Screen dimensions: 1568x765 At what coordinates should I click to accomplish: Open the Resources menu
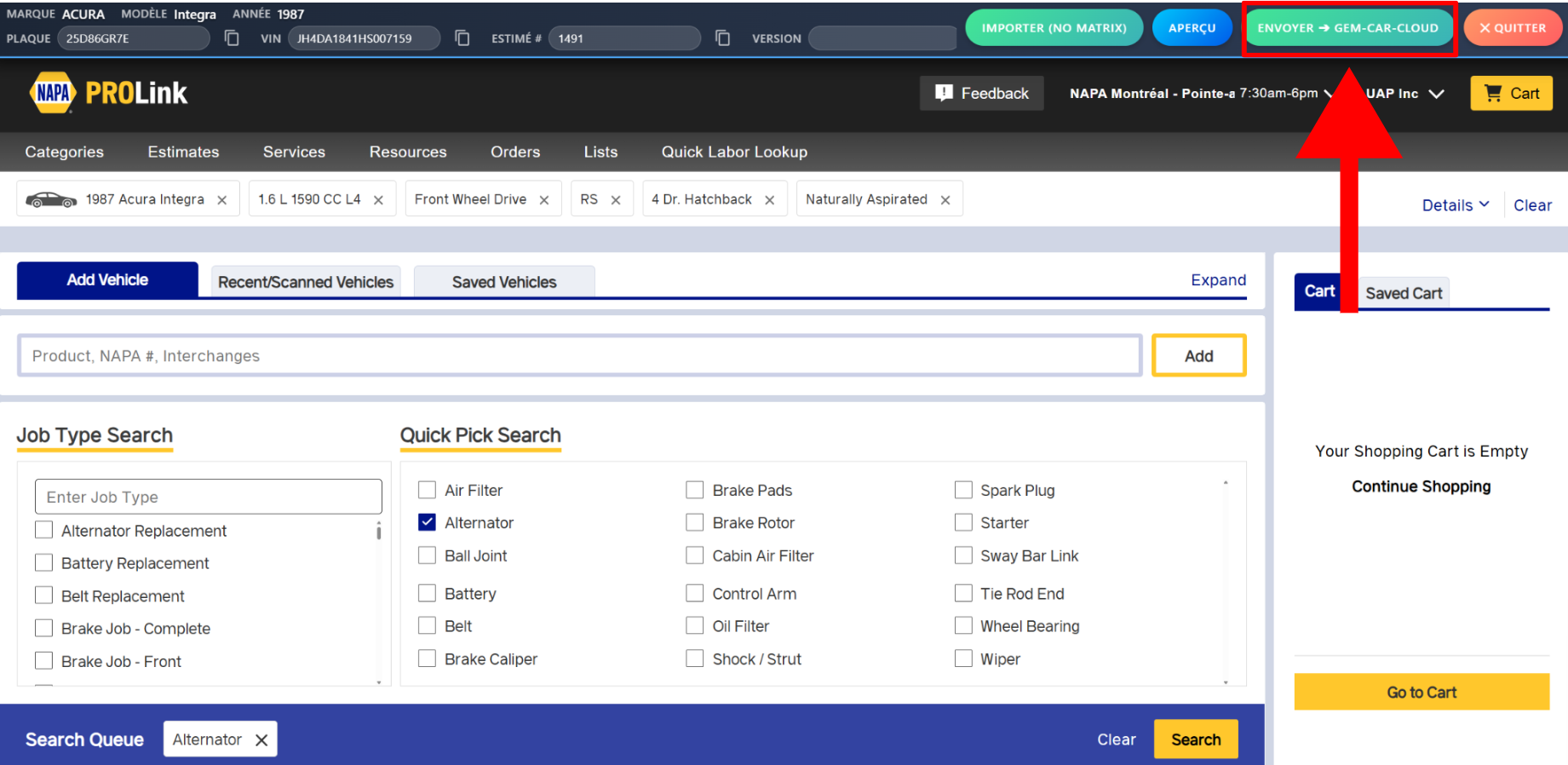point(408,152)
